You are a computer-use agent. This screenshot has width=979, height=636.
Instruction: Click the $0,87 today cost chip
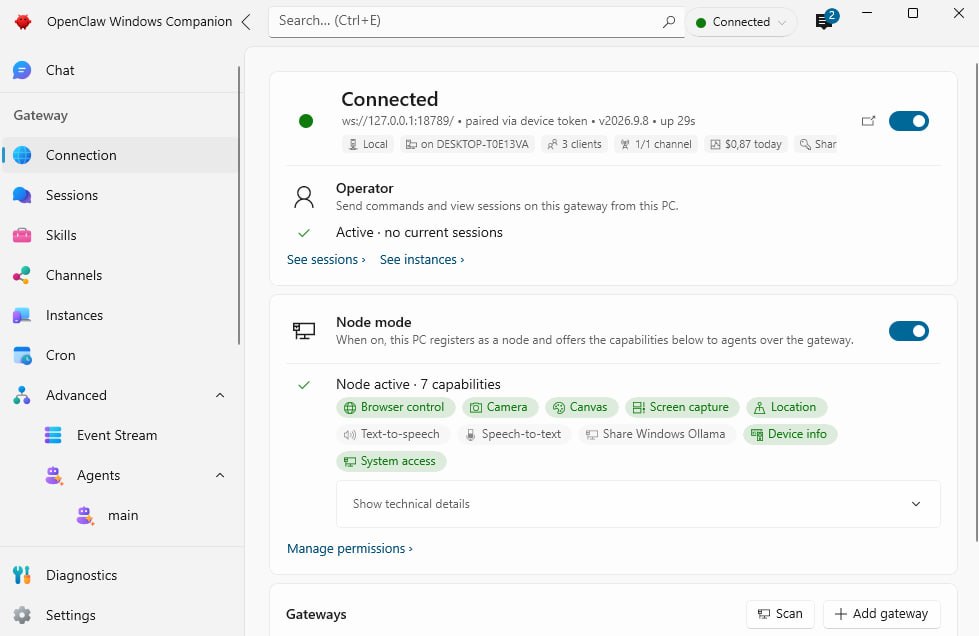tap(745, 144)
